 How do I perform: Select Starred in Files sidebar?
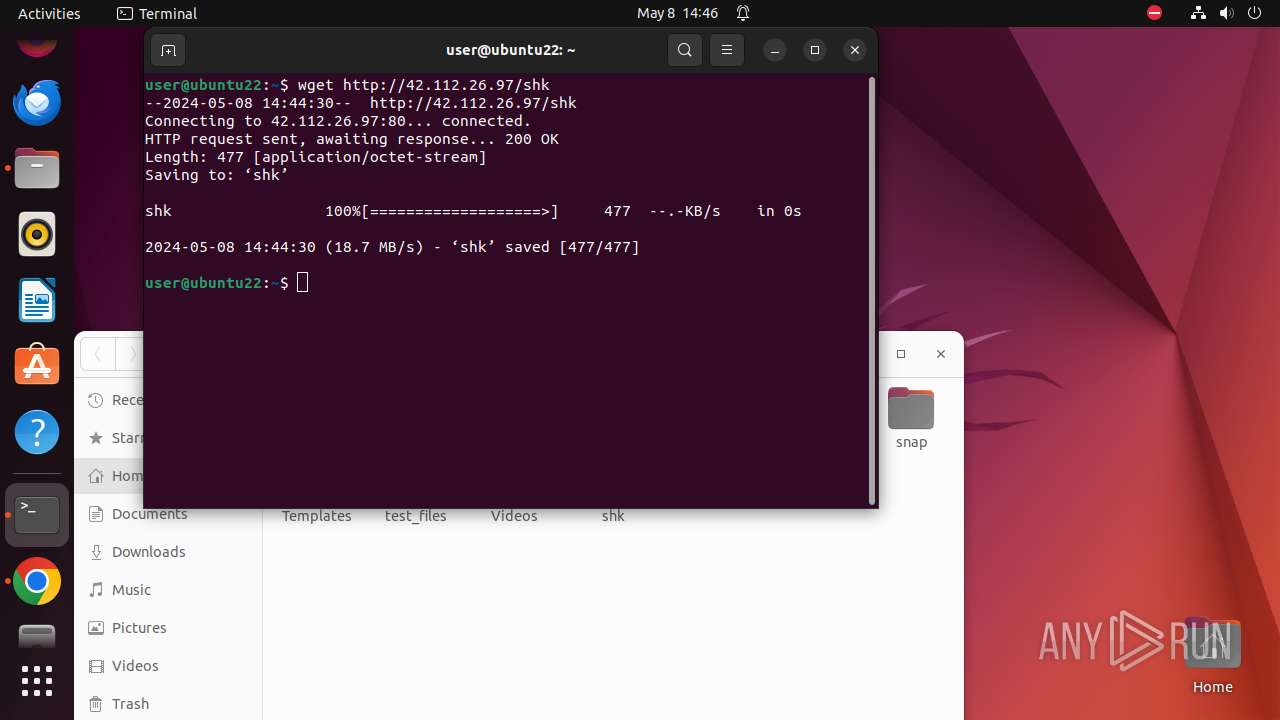110,438
